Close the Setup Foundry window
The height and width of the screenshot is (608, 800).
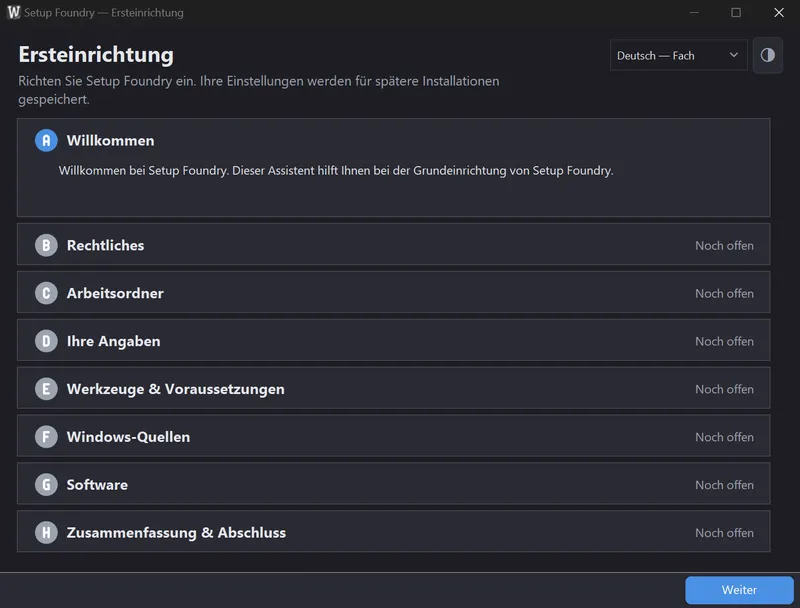point(779,12)
